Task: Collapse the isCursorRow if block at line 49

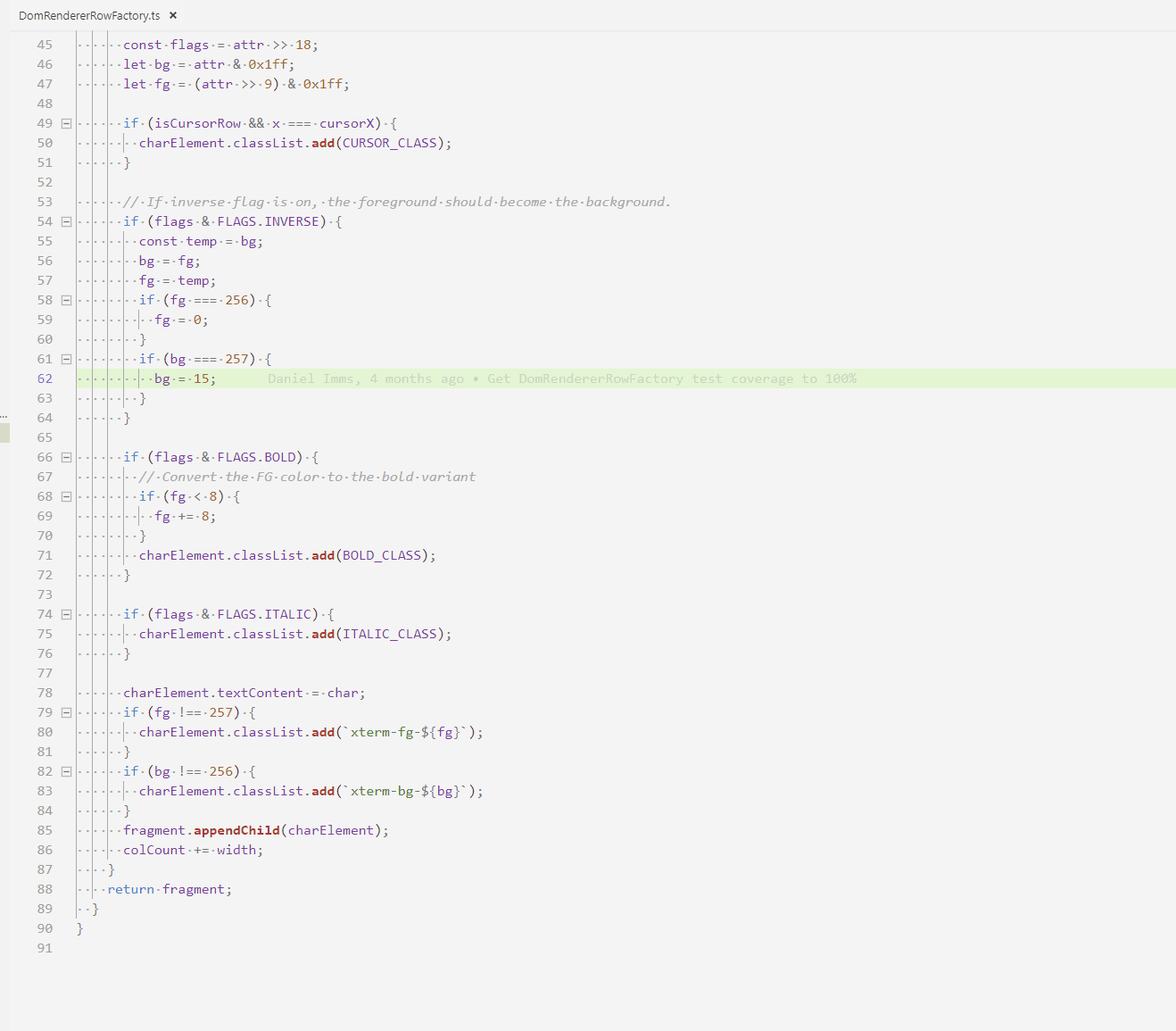Action: [65, 123]
